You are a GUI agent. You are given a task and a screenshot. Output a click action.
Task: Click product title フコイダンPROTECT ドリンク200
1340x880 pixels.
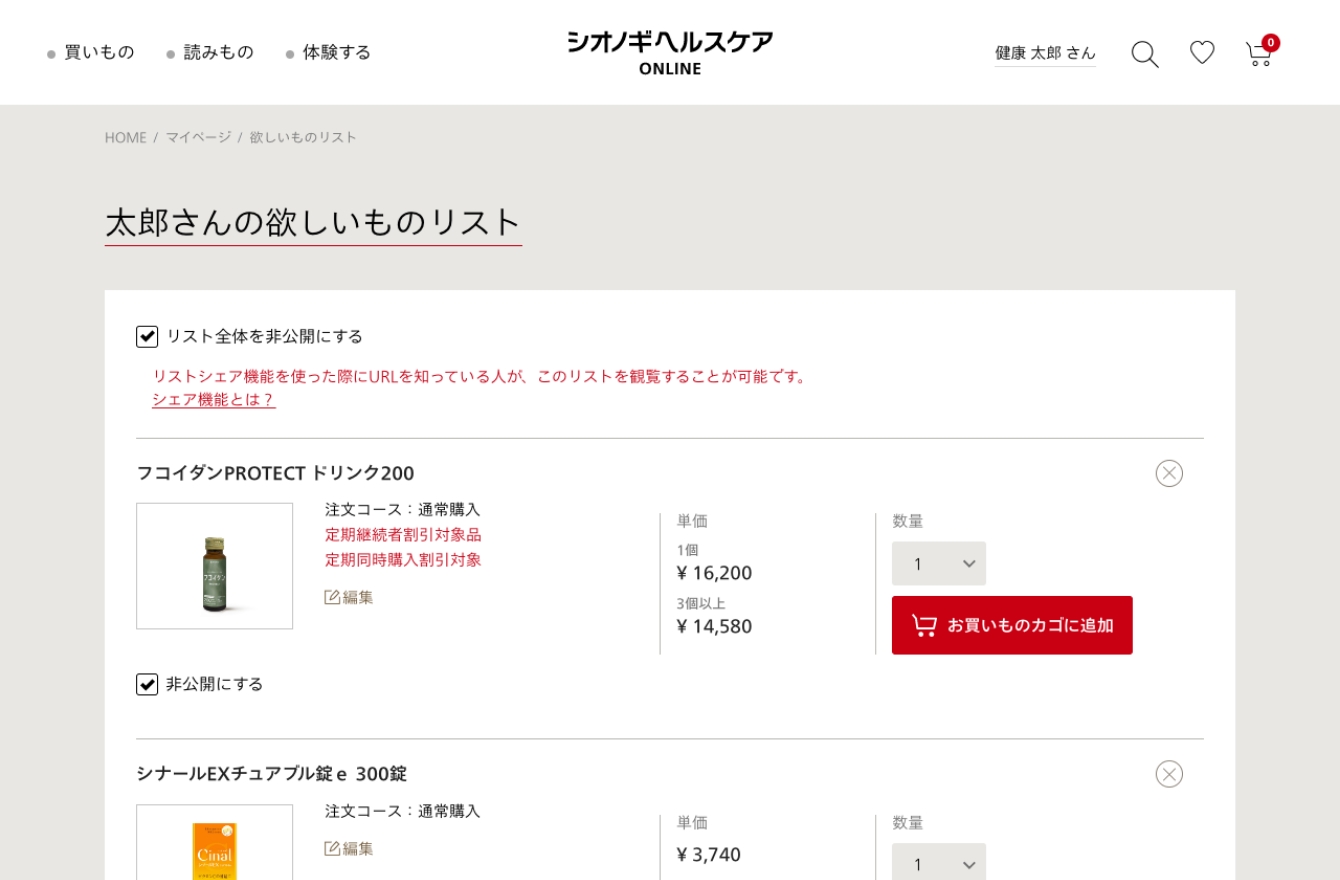click(x=275, y=473)
